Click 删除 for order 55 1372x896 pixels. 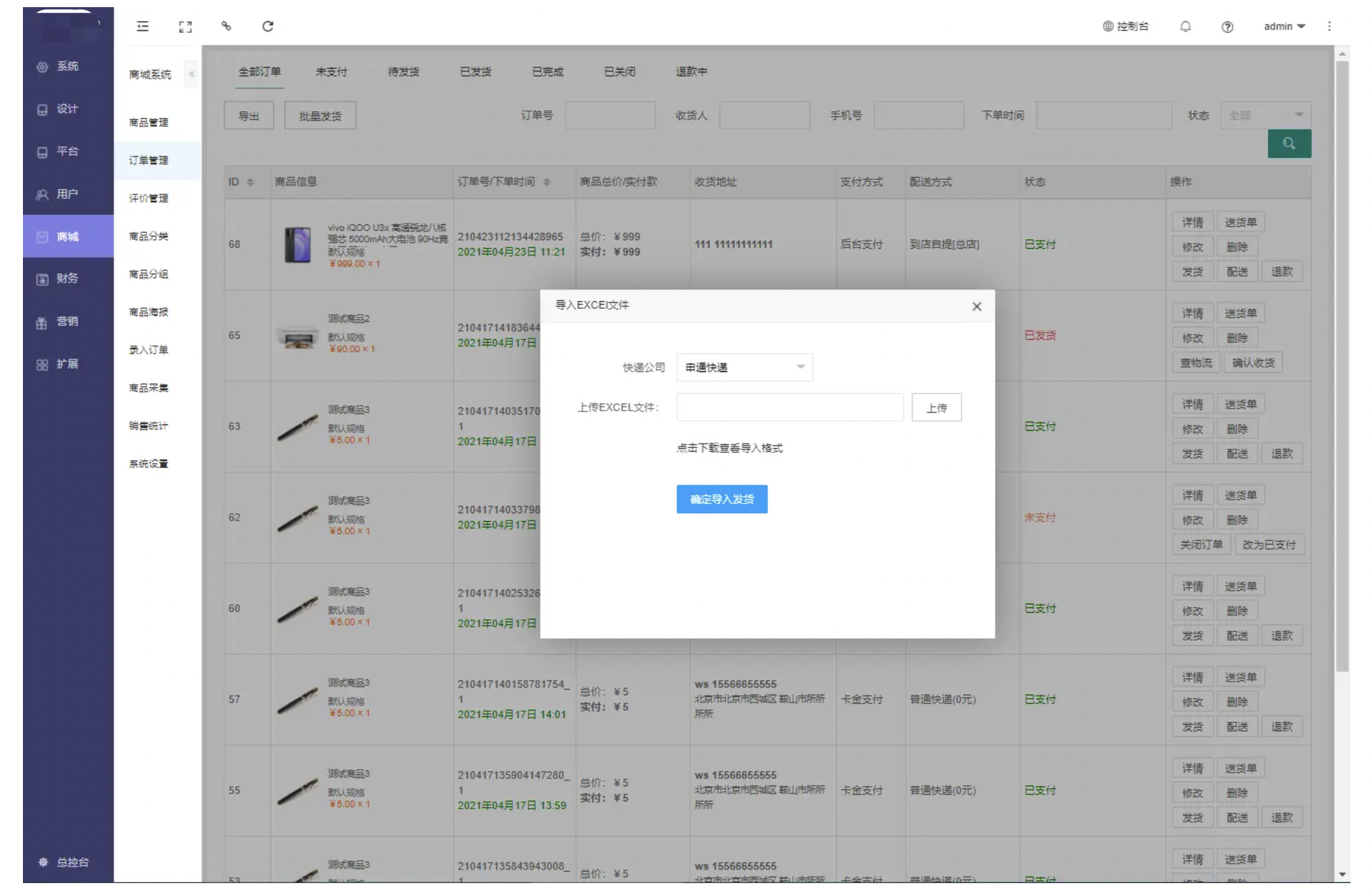point(1237,793)
